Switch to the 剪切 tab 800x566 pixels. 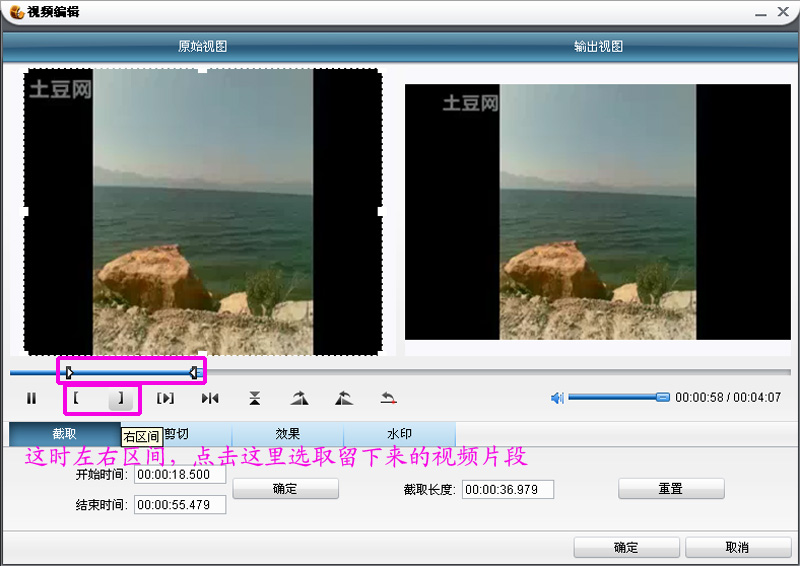[x=176, y=434]
